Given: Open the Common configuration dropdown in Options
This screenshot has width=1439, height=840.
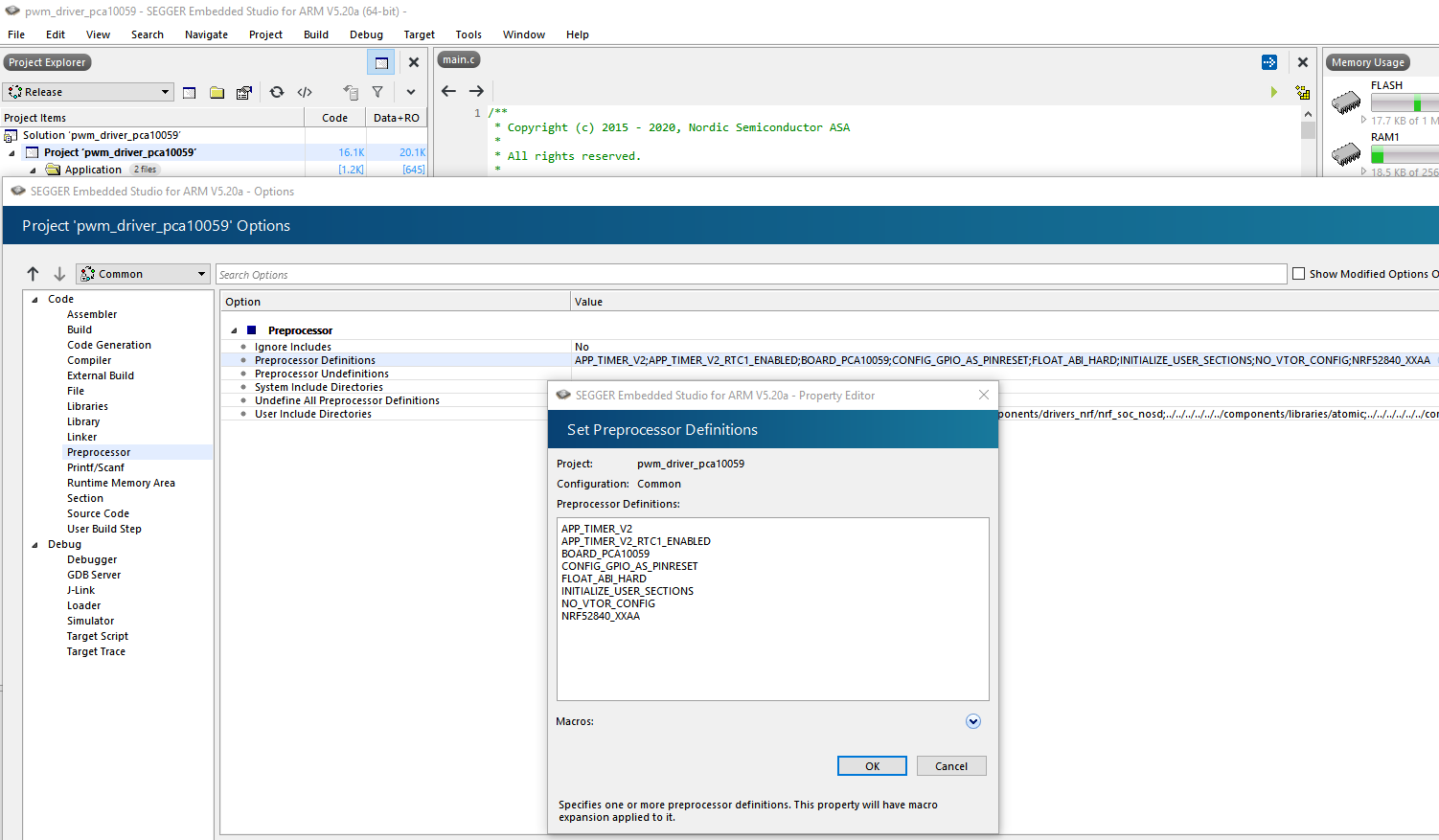Looking at the screenshot, I should (x=143, y=274).
